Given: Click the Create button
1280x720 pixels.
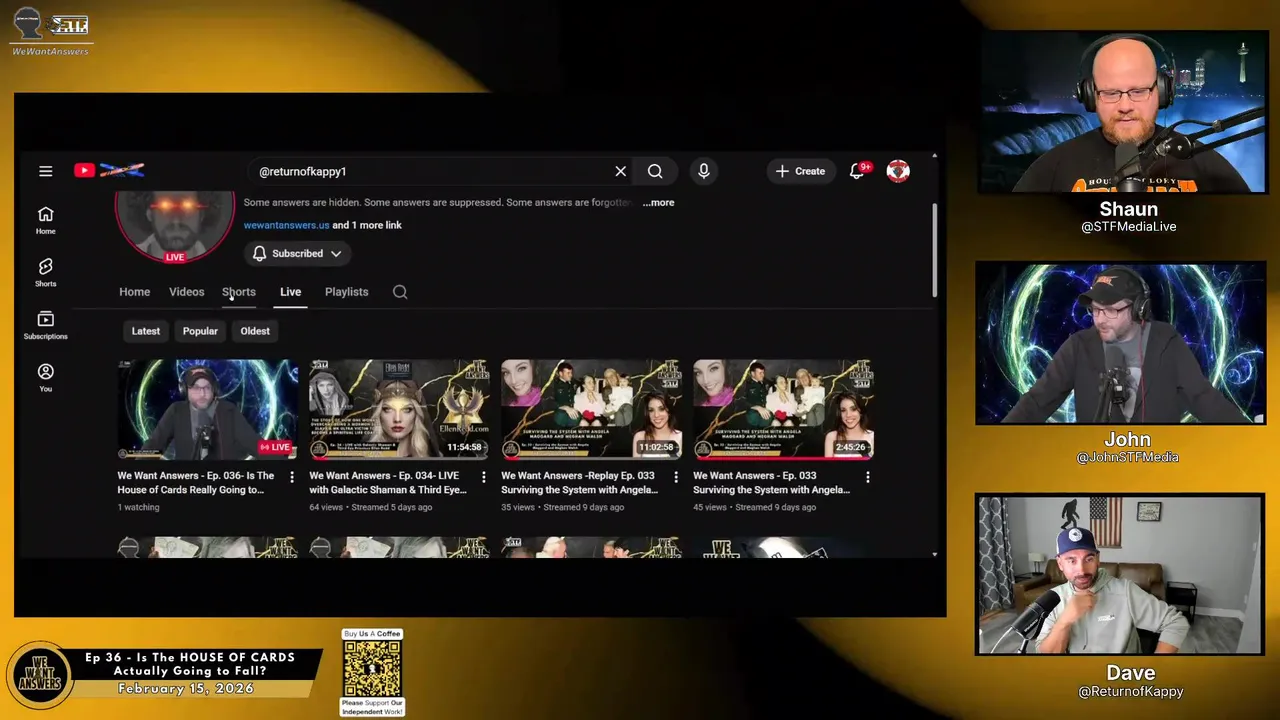Looking at the screenshot, I should tap(800, 171).
